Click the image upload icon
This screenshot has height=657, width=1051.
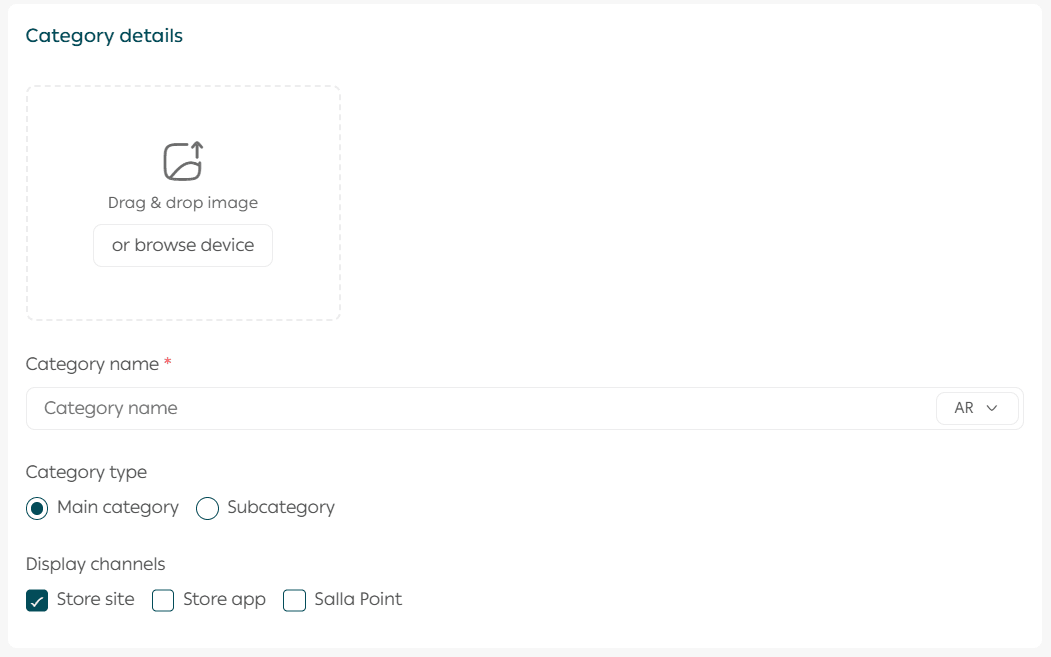[183, 161]
